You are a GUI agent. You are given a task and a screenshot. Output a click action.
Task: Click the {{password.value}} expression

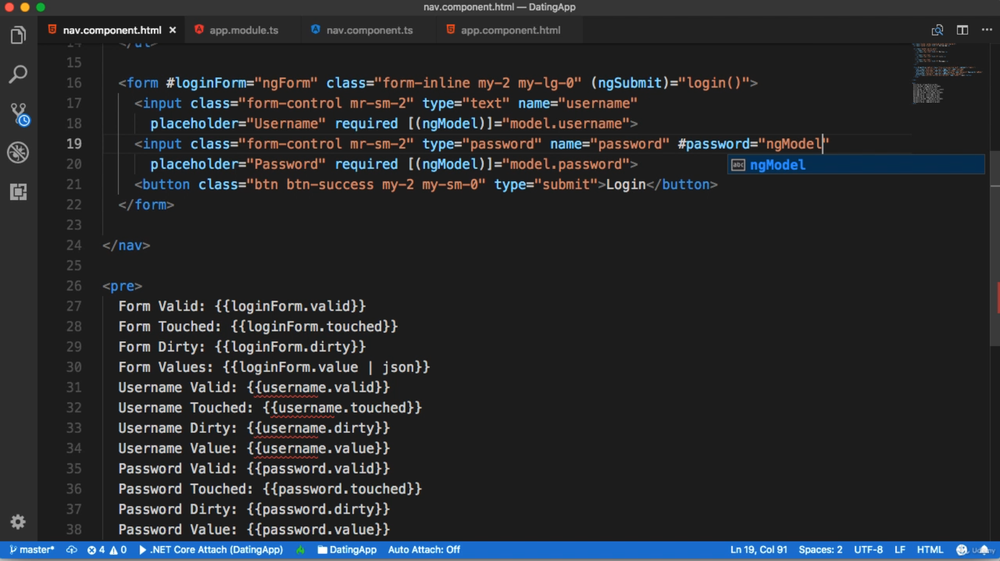(318, 530)
